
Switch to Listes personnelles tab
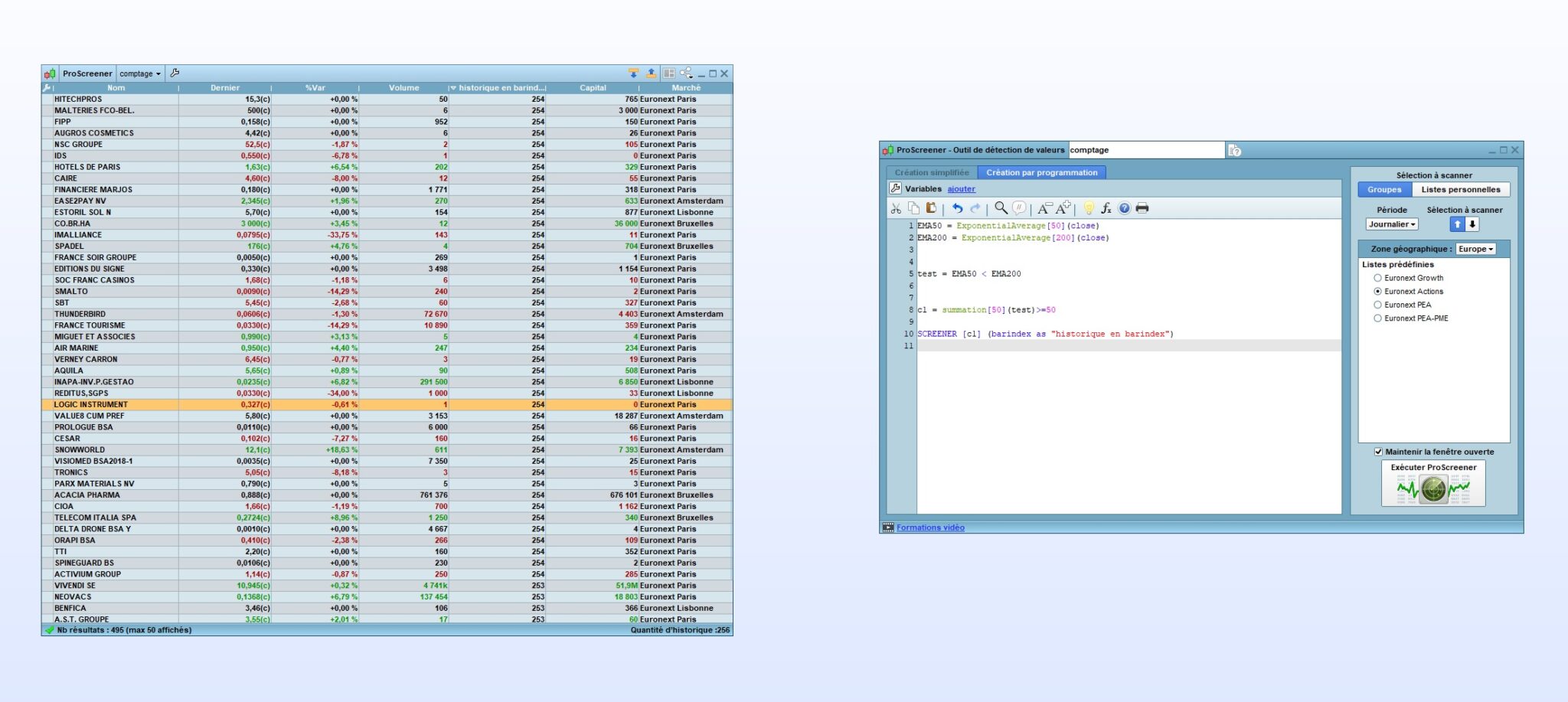click(x=1460, y=190)
